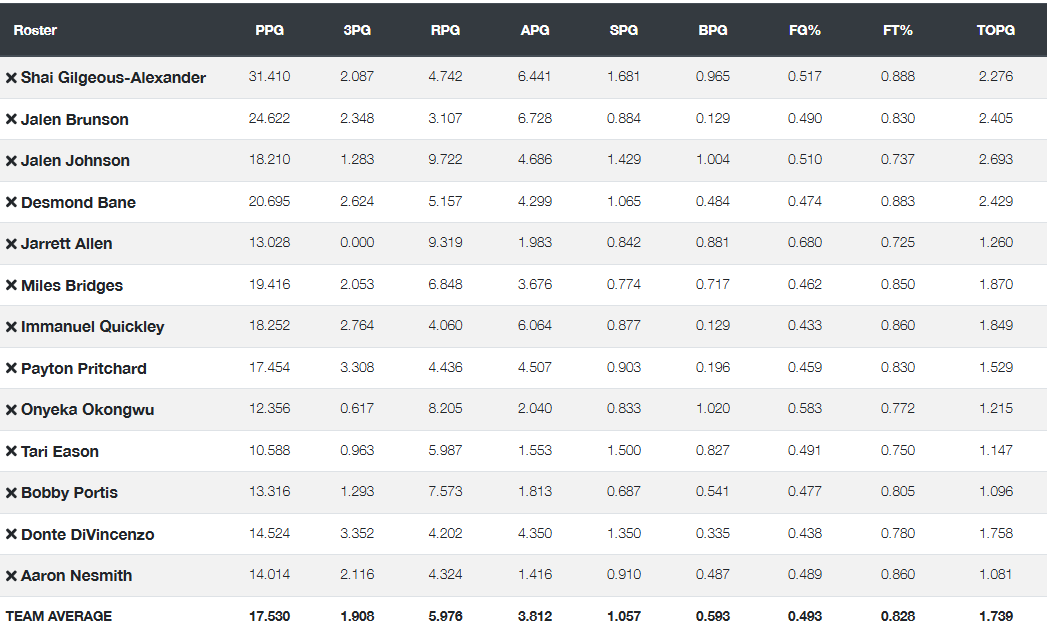Click the 3PG column header
The image size is (1048, 643).
(357, 30)
